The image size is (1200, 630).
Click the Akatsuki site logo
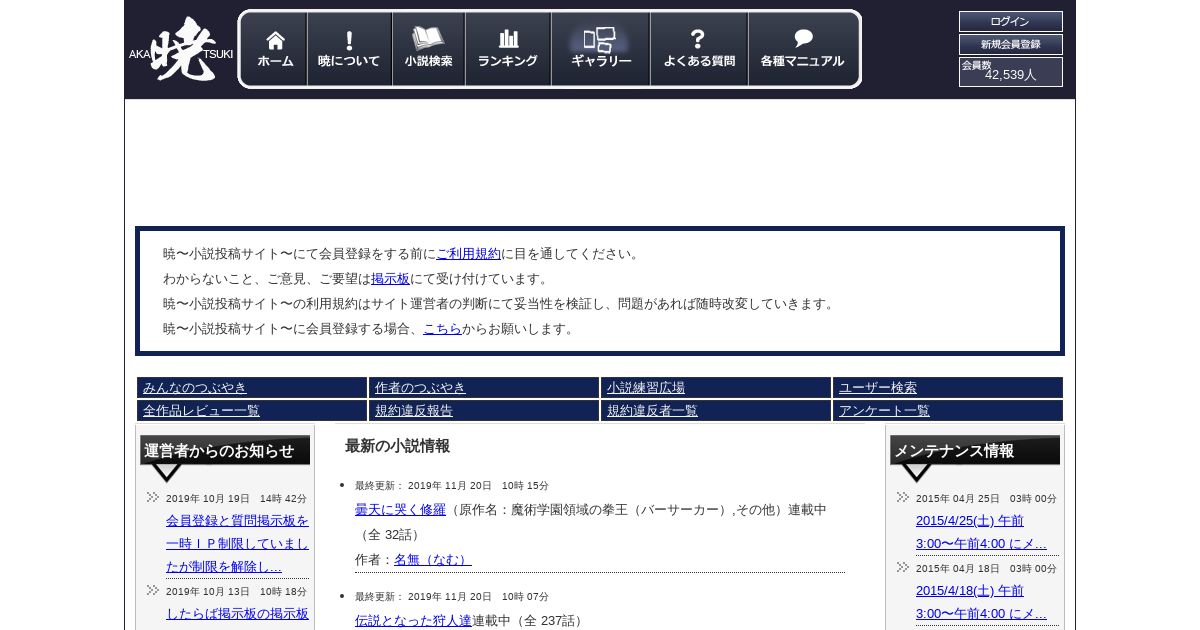(181, 50)
